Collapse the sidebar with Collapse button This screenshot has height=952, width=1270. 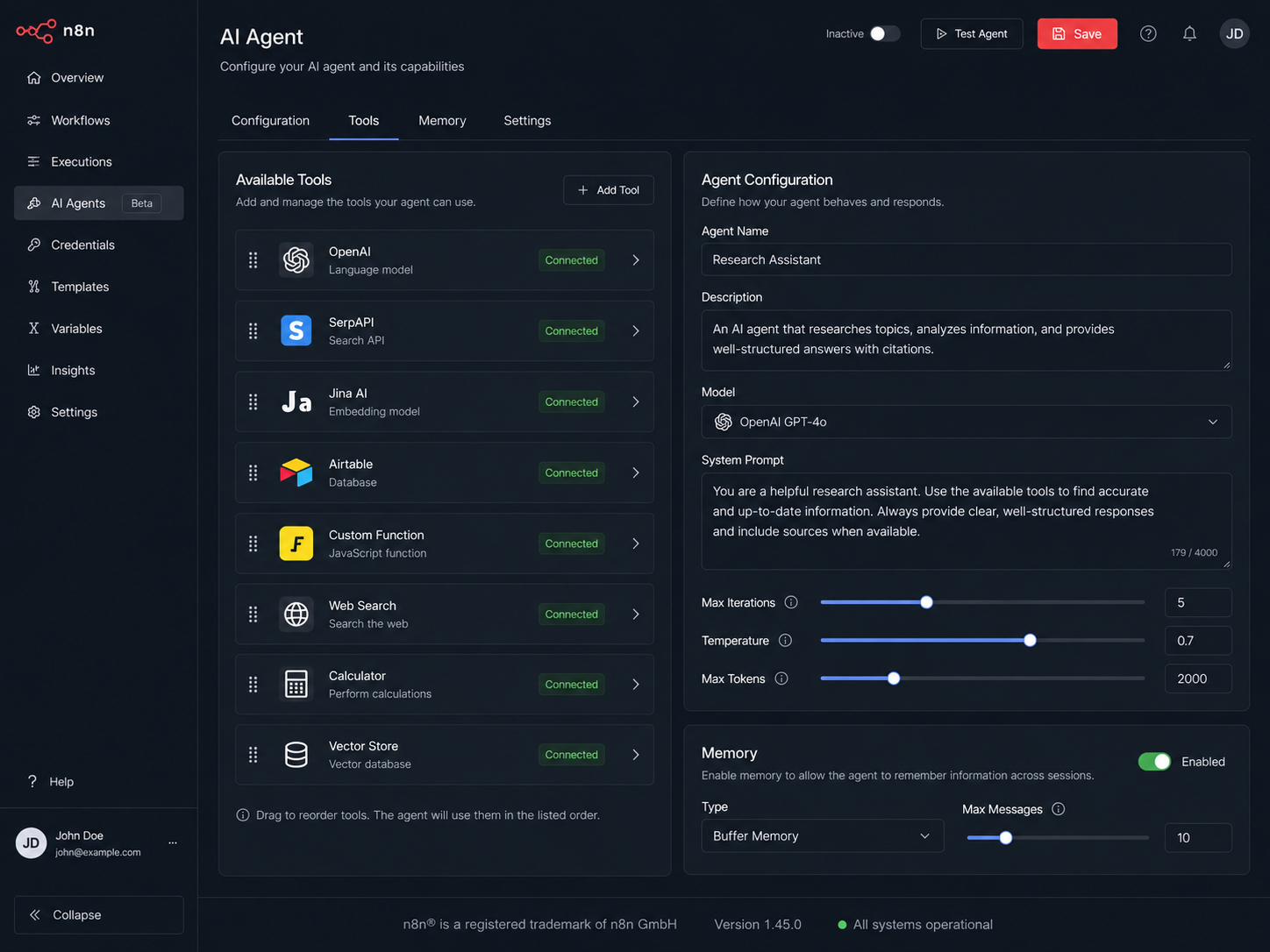99,914
